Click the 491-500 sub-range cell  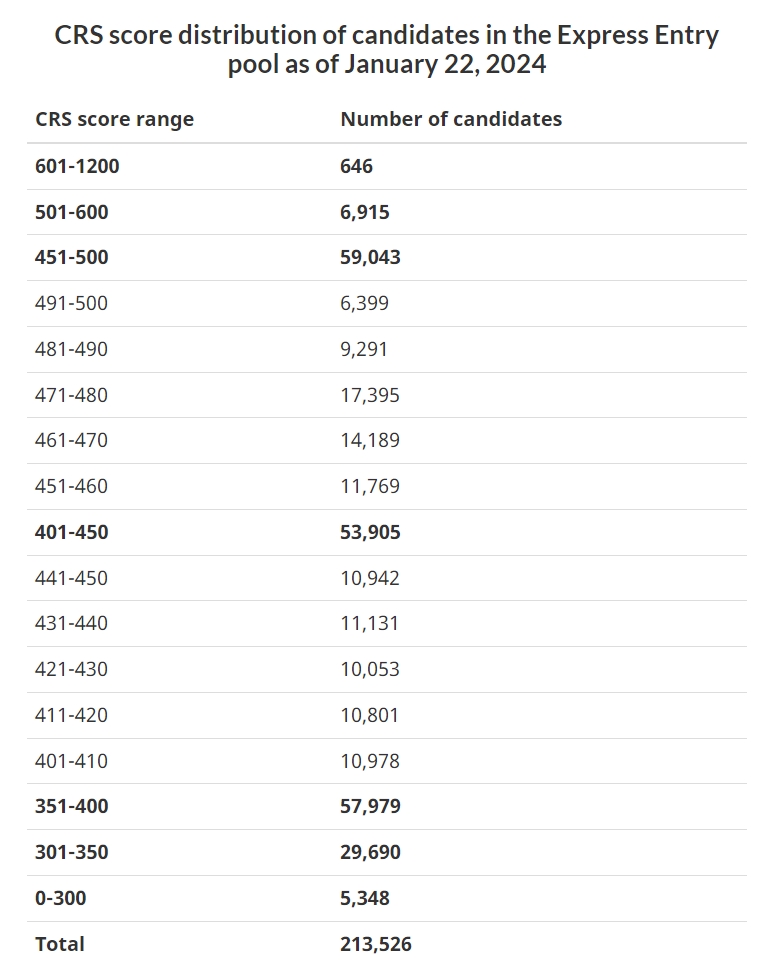click(71, 303)
